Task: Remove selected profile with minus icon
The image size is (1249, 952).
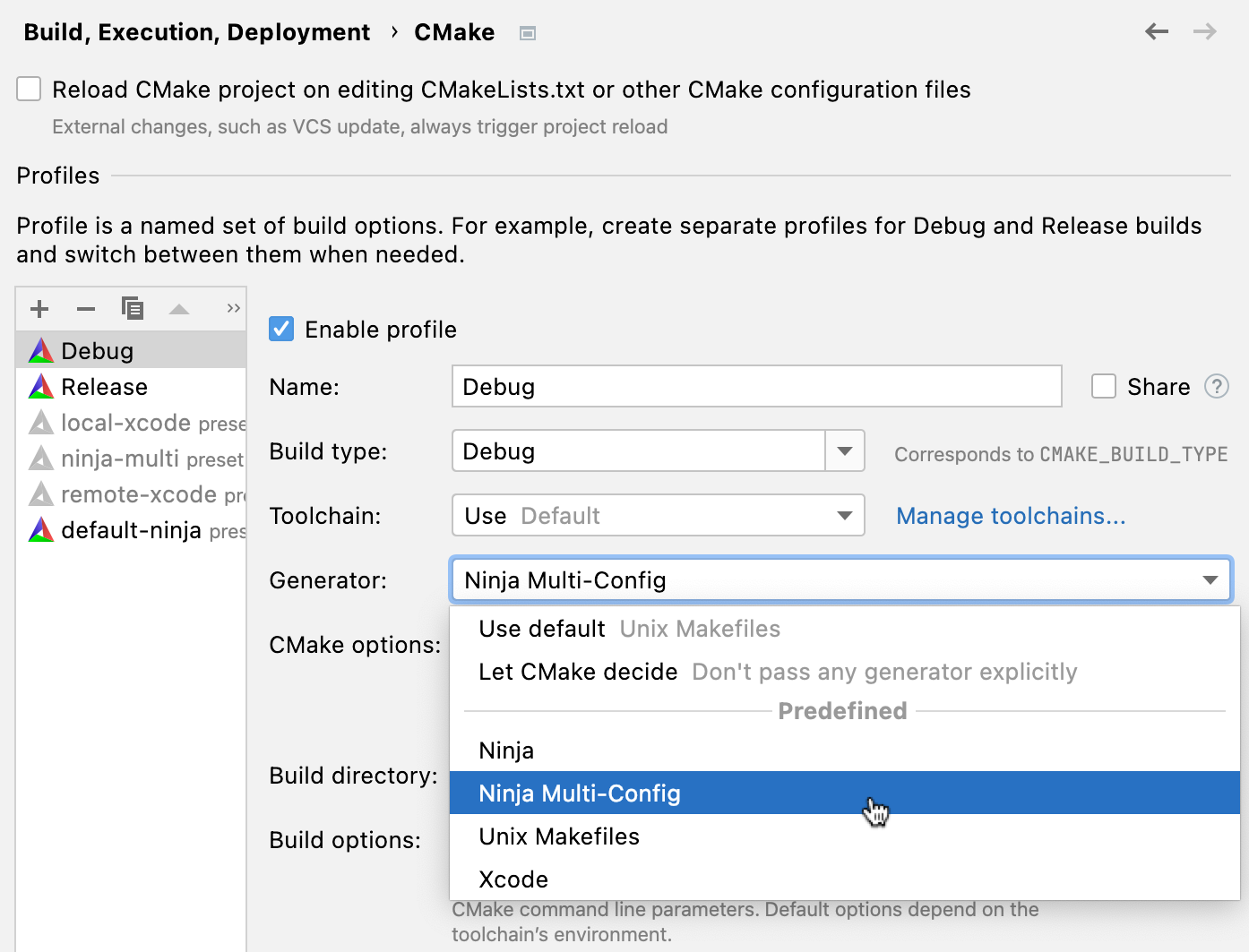Action: click(x=86, y=309)
